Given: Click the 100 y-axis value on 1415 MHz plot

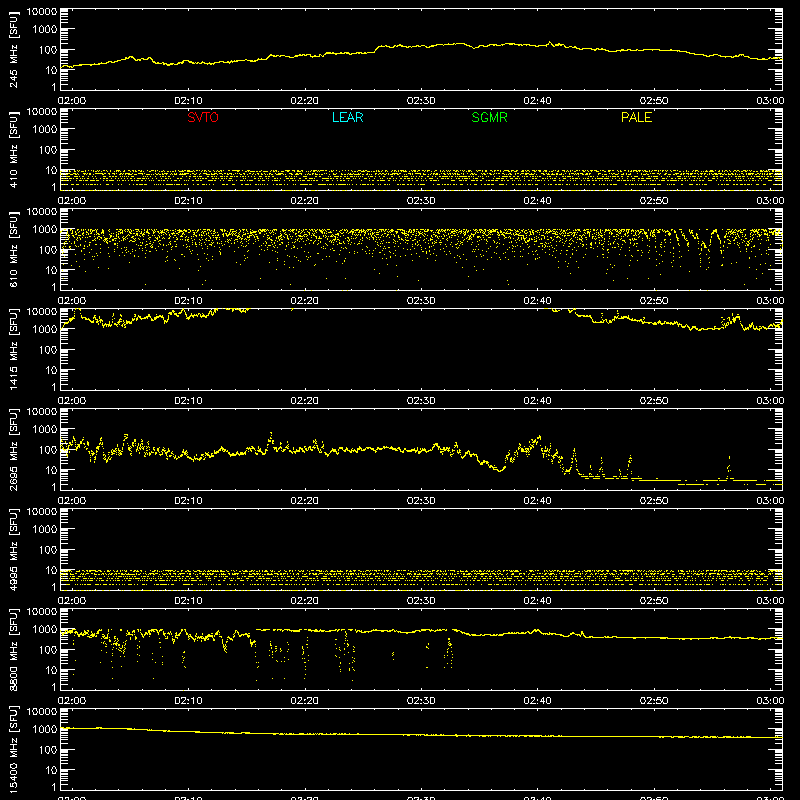Looking at the screenshot, I should (x=48, y=350).
